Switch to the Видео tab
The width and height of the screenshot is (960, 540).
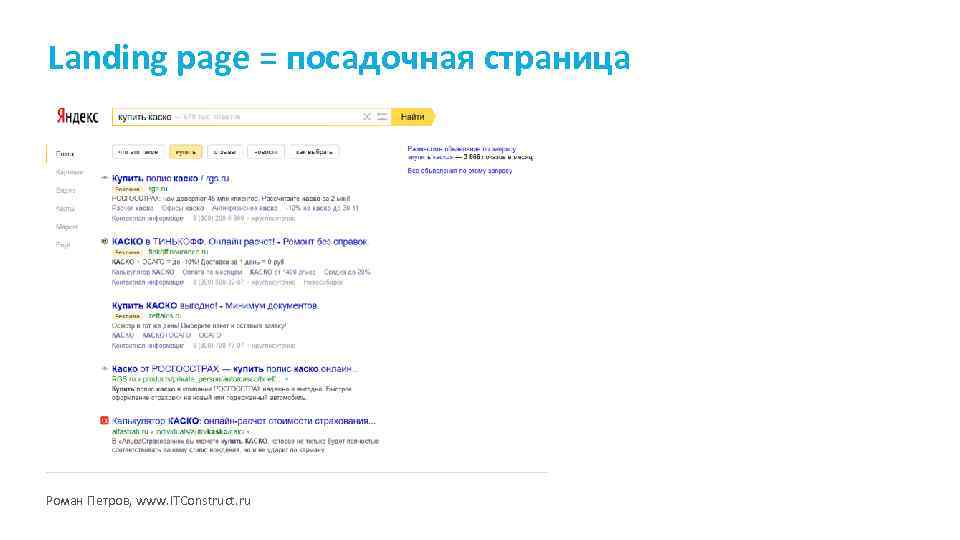(x=66, y=190)
